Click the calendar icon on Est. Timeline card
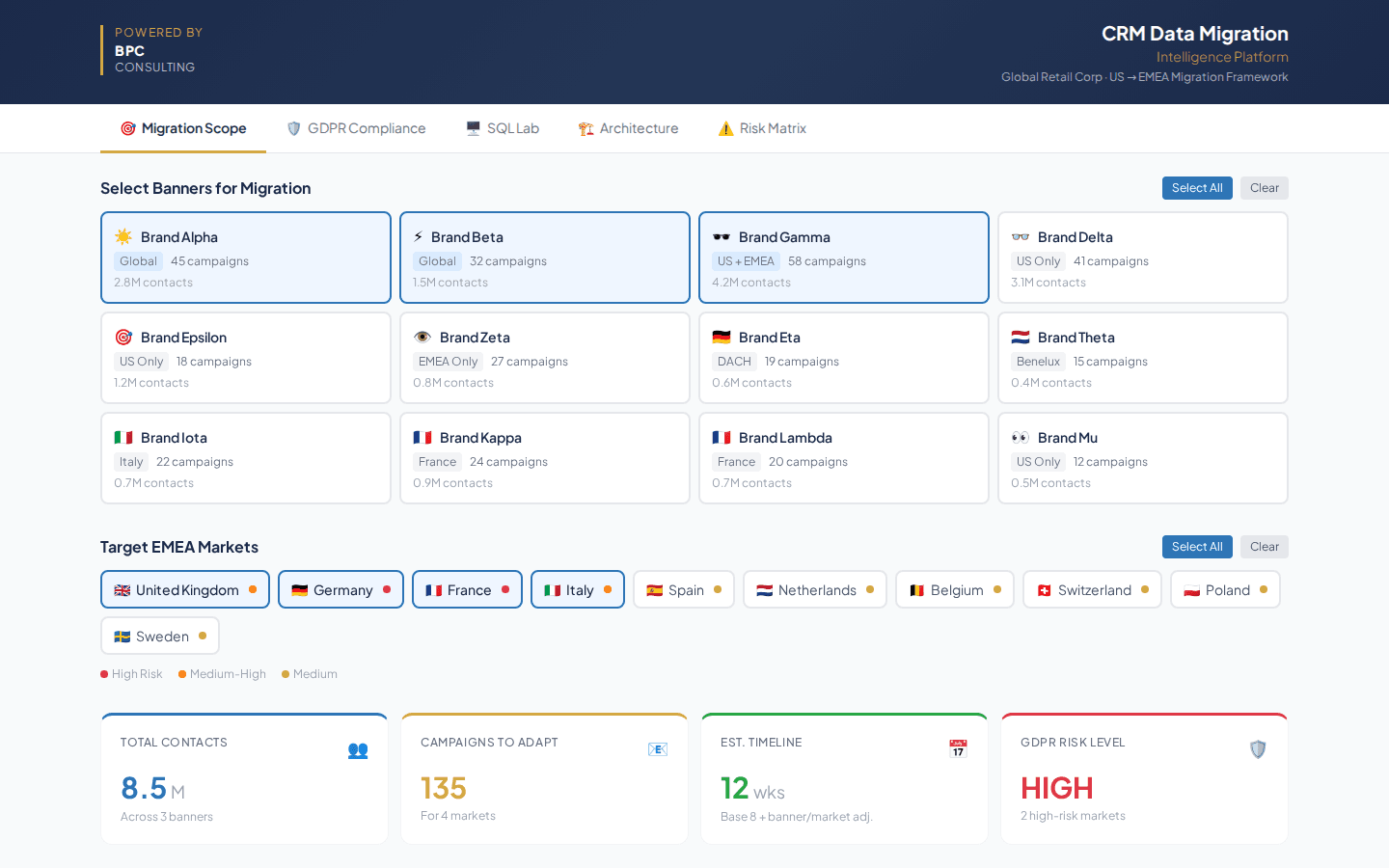 point(957,747)
